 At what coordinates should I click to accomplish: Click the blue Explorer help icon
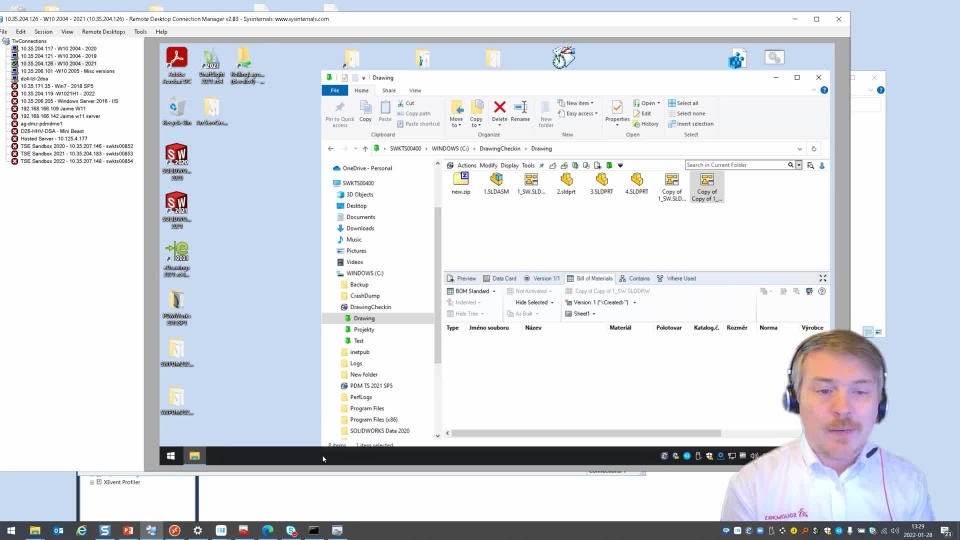pyautogui.click(x=824, y=90)
